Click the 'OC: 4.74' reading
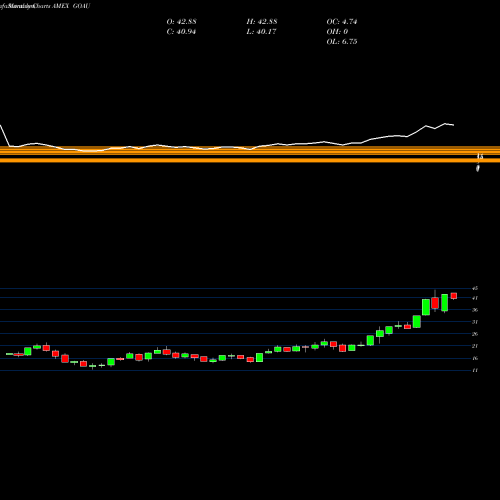The image size is (500, 500). coord(342,22)
